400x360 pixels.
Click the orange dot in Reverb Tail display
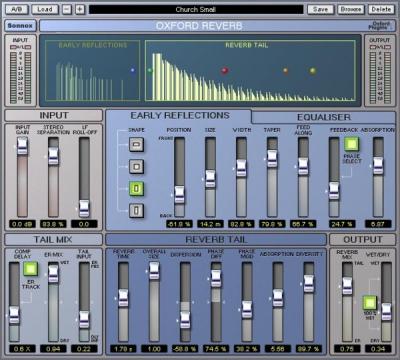(x=285, y=70)
